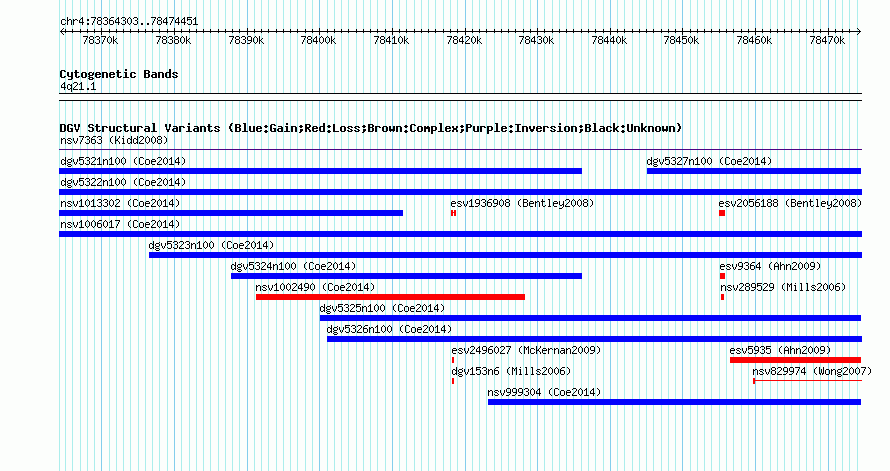
Task: Click the thin red nsv829974 line
Action: coord(807,381)
